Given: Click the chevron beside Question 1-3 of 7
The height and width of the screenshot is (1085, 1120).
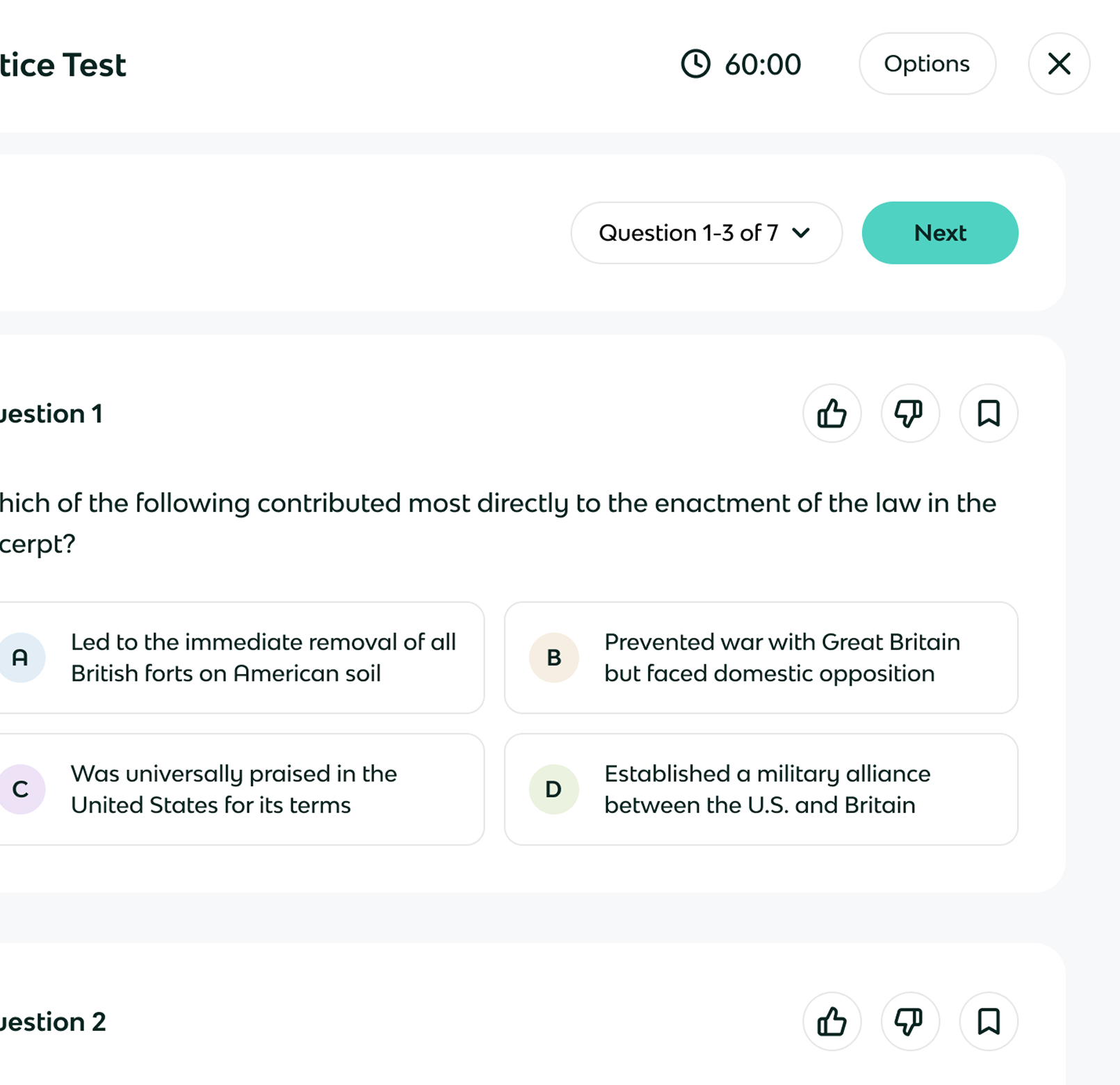Looking at the screenshot, I should pos(801,233).
